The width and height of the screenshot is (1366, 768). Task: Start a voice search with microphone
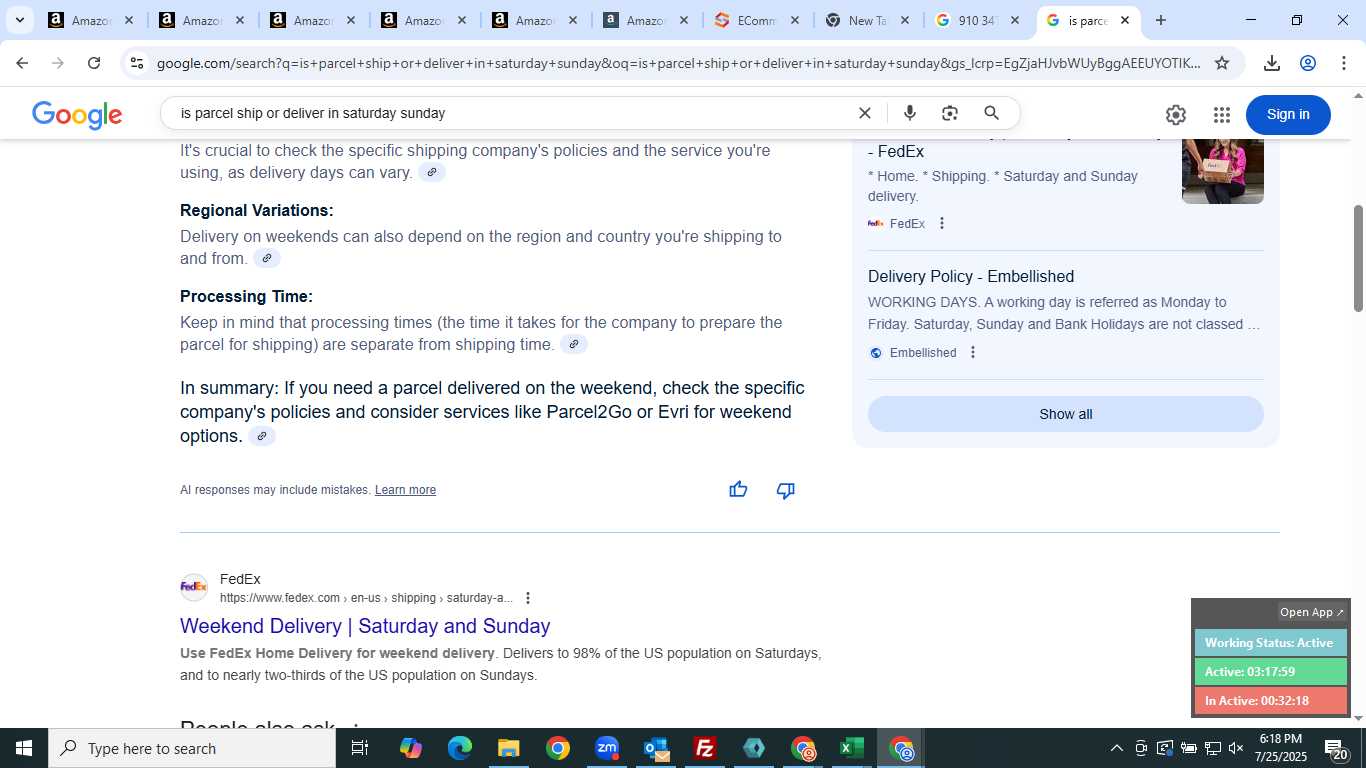click(909, 113)
